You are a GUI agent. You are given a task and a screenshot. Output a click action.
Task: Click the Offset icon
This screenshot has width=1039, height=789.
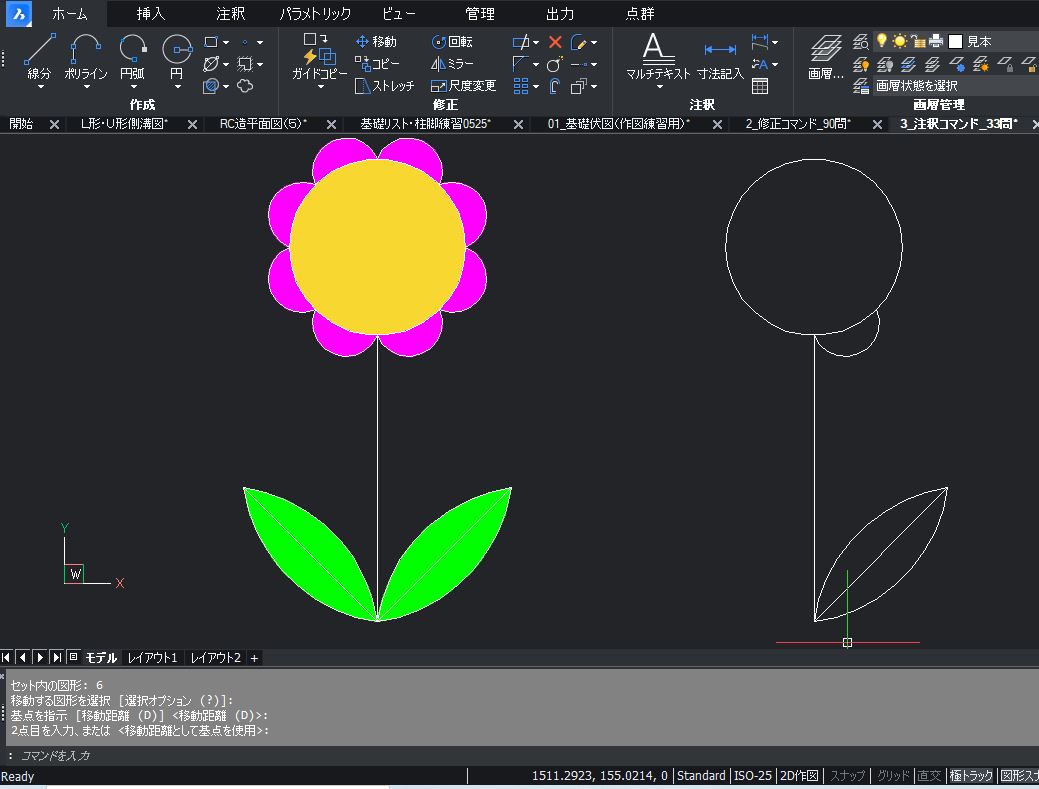pyautogui.click(x=555, y=86)
